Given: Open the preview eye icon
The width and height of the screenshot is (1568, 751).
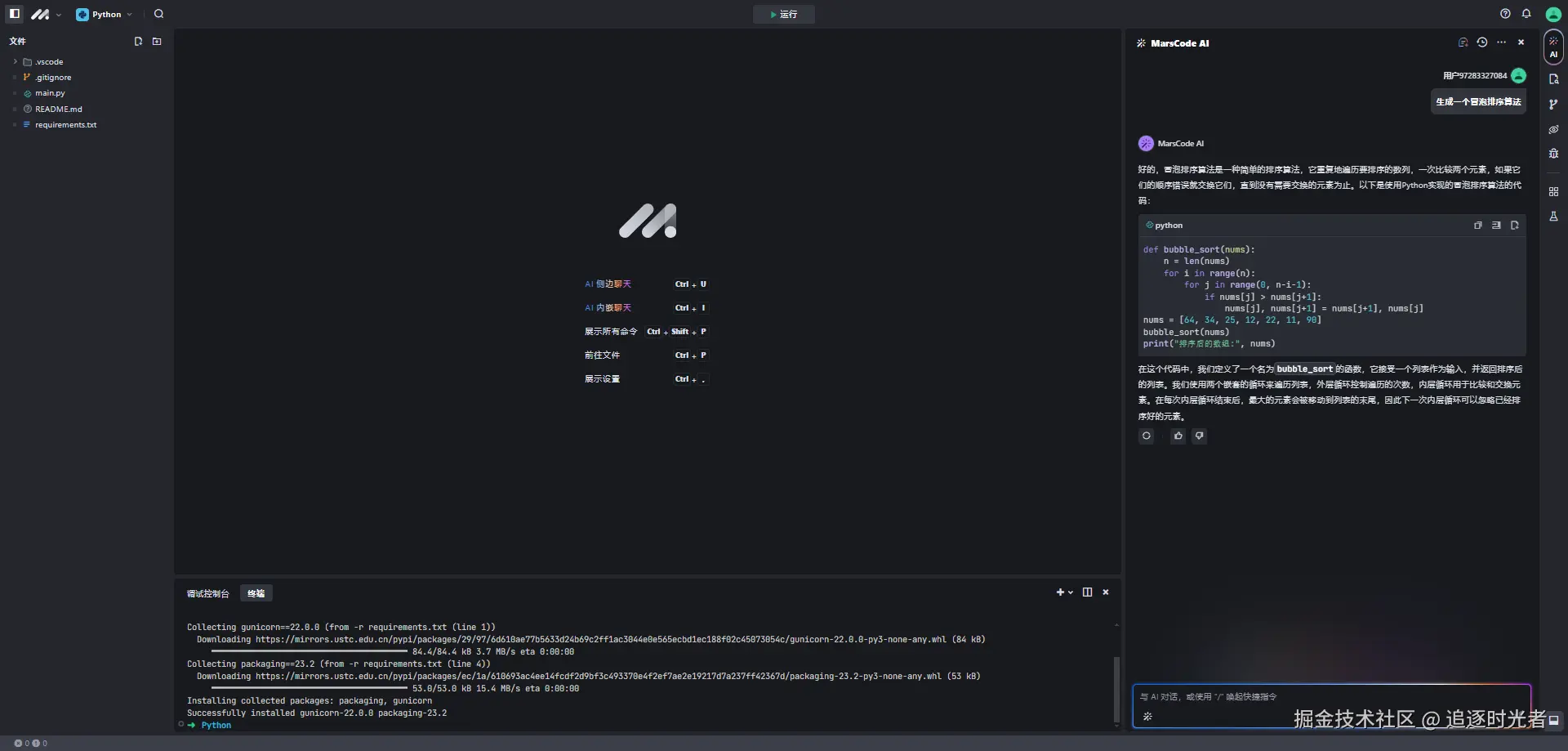Looking at the screenshot, I should coord(1553,129).
